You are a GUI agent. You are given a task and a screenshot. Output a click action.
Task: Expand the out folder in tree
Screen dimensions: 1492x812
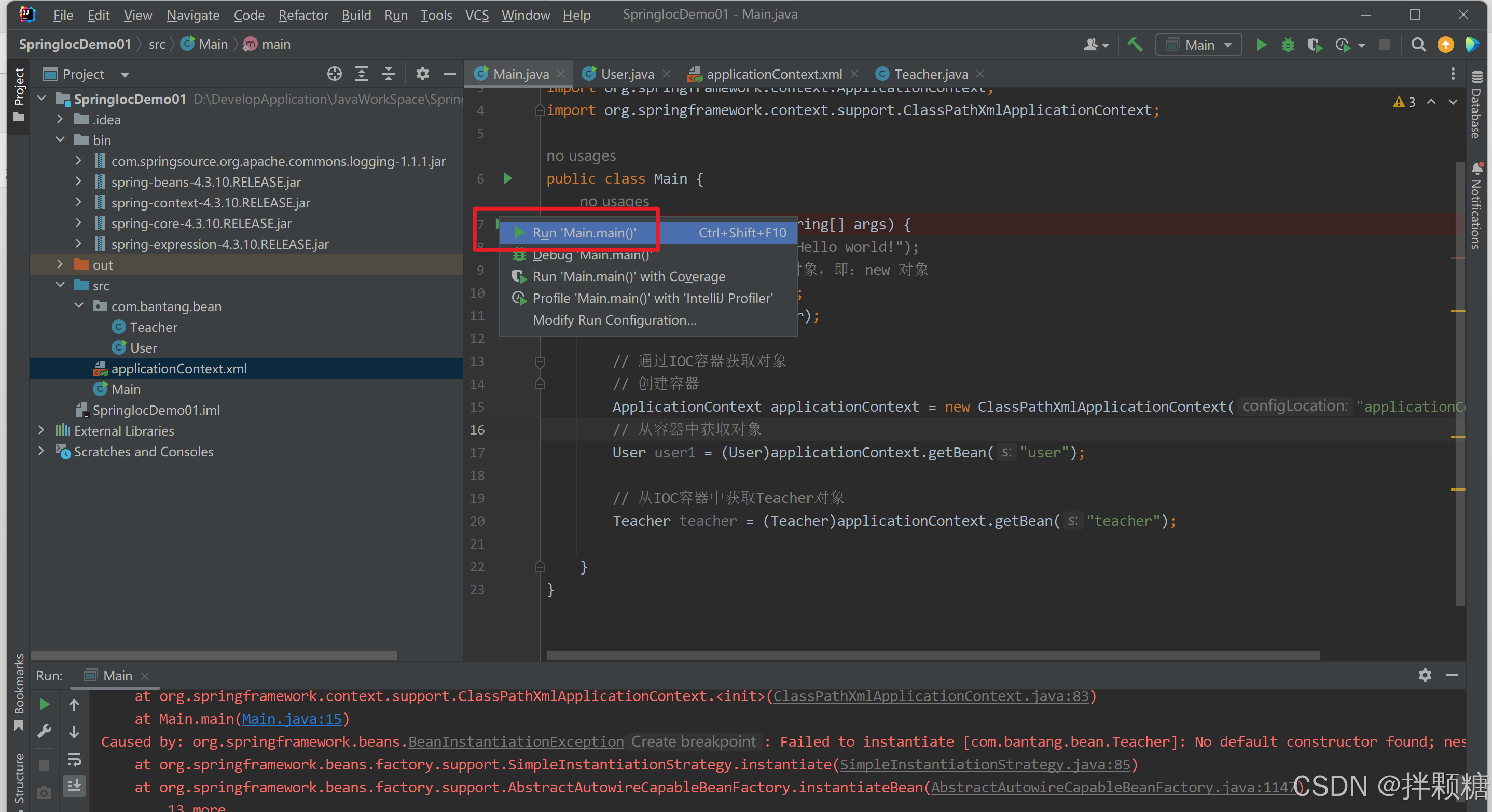tap(60, 264)
